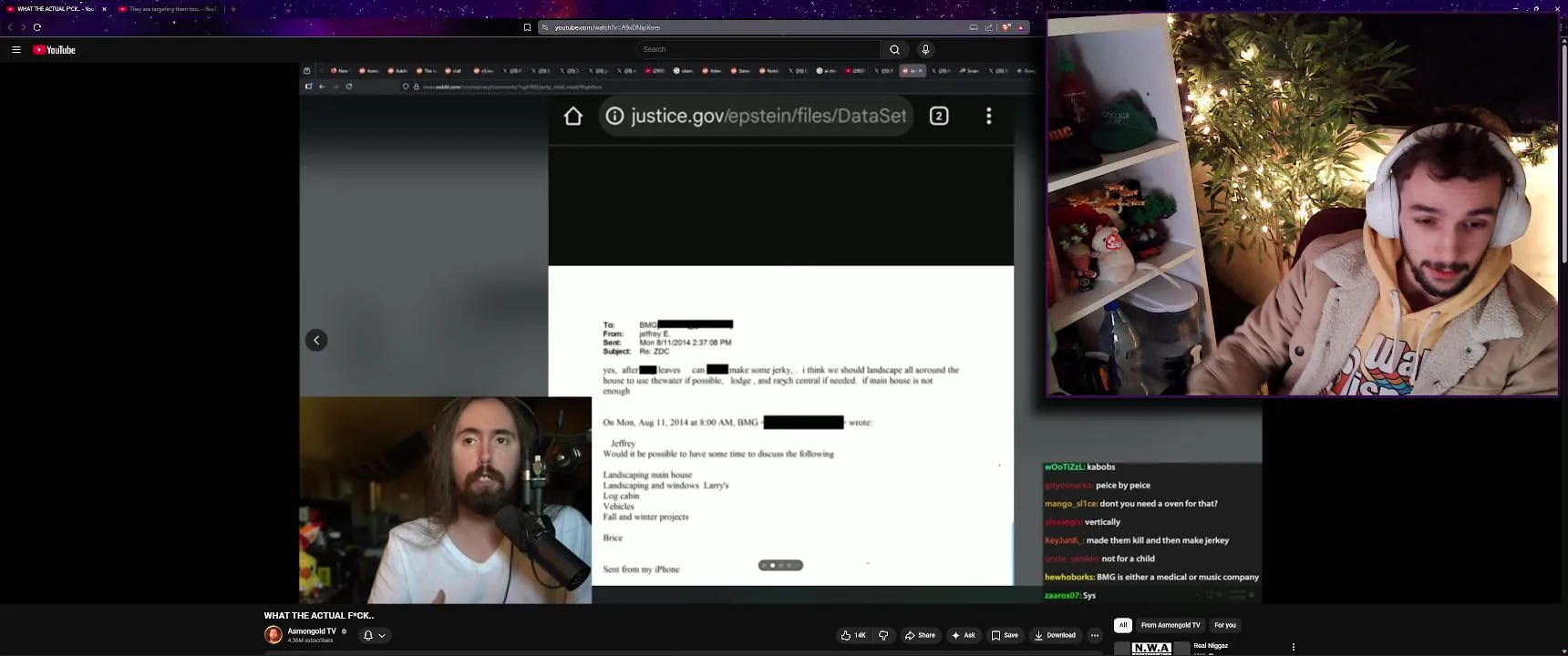
Task: Click the Ask button
Action: [x=964, y=635]
